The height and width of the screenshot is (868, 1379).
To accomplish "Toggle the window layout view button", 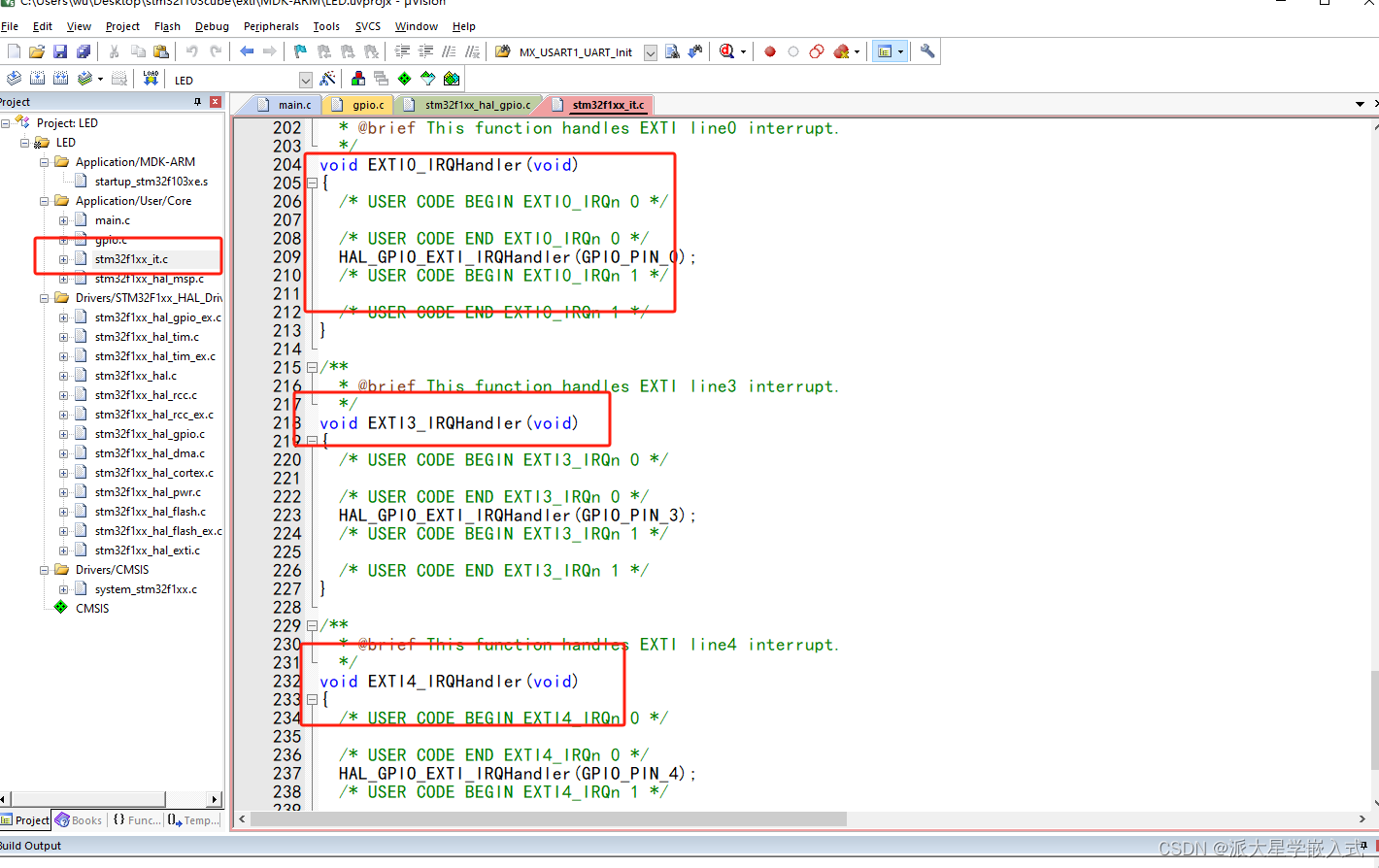I will pyautogui.click(x=885, y=51).
